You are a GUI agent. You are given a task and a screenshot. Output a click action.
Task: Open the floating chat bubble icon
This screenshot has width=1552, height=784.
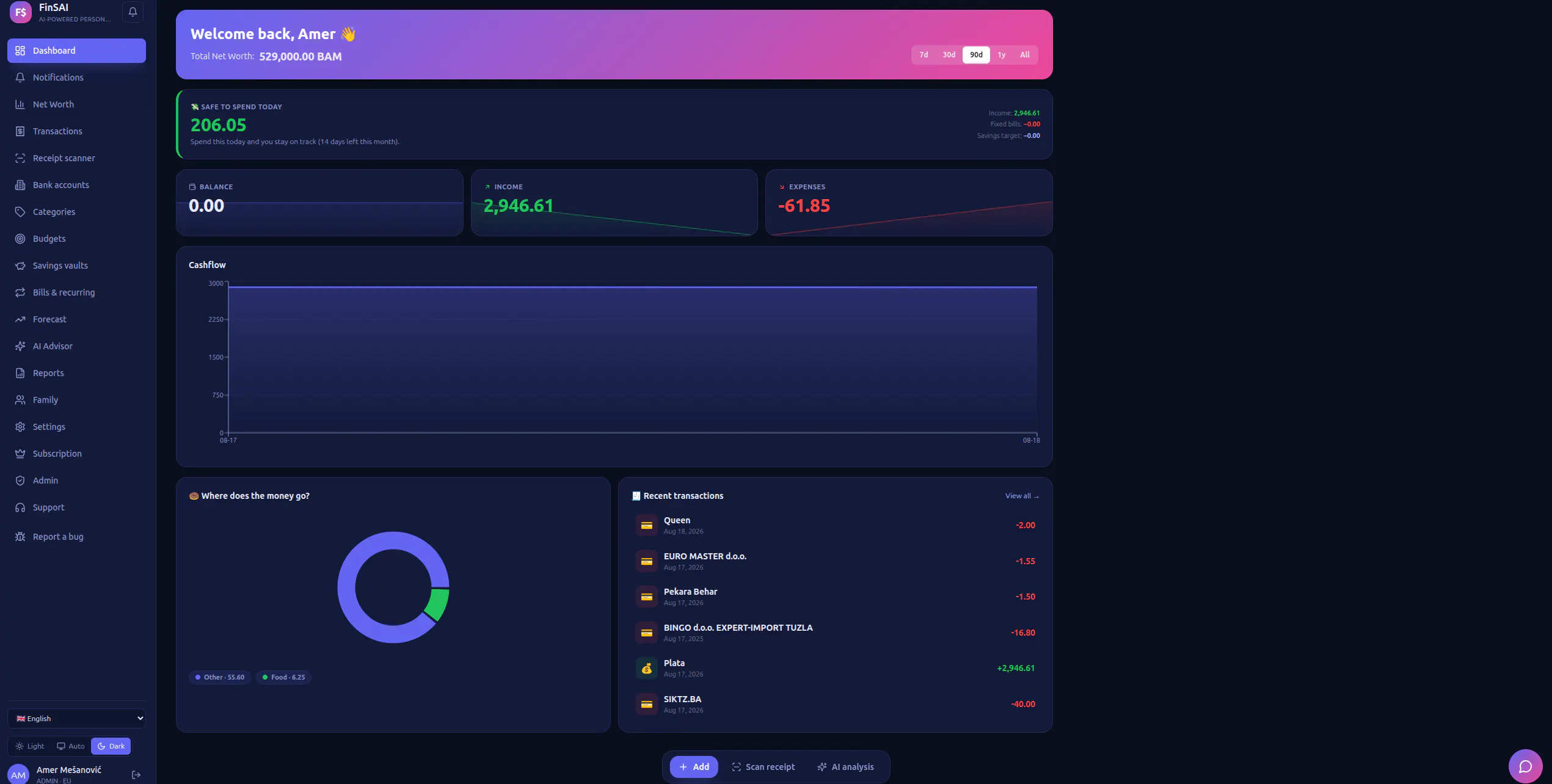click(x=1525, y=766)
